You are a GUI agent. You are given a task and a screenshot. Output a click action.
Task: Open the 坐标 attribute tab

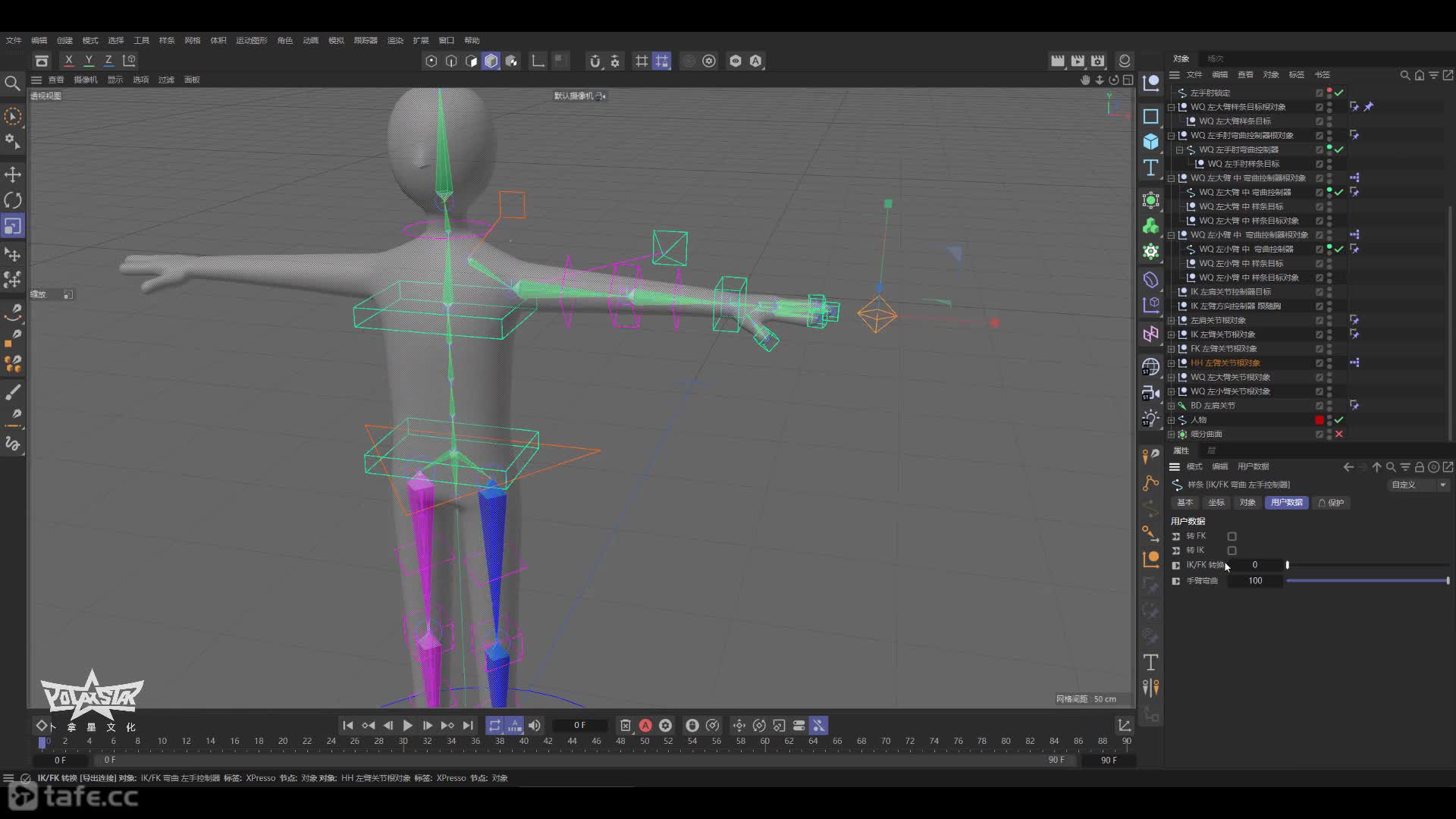click(1216, 503)
